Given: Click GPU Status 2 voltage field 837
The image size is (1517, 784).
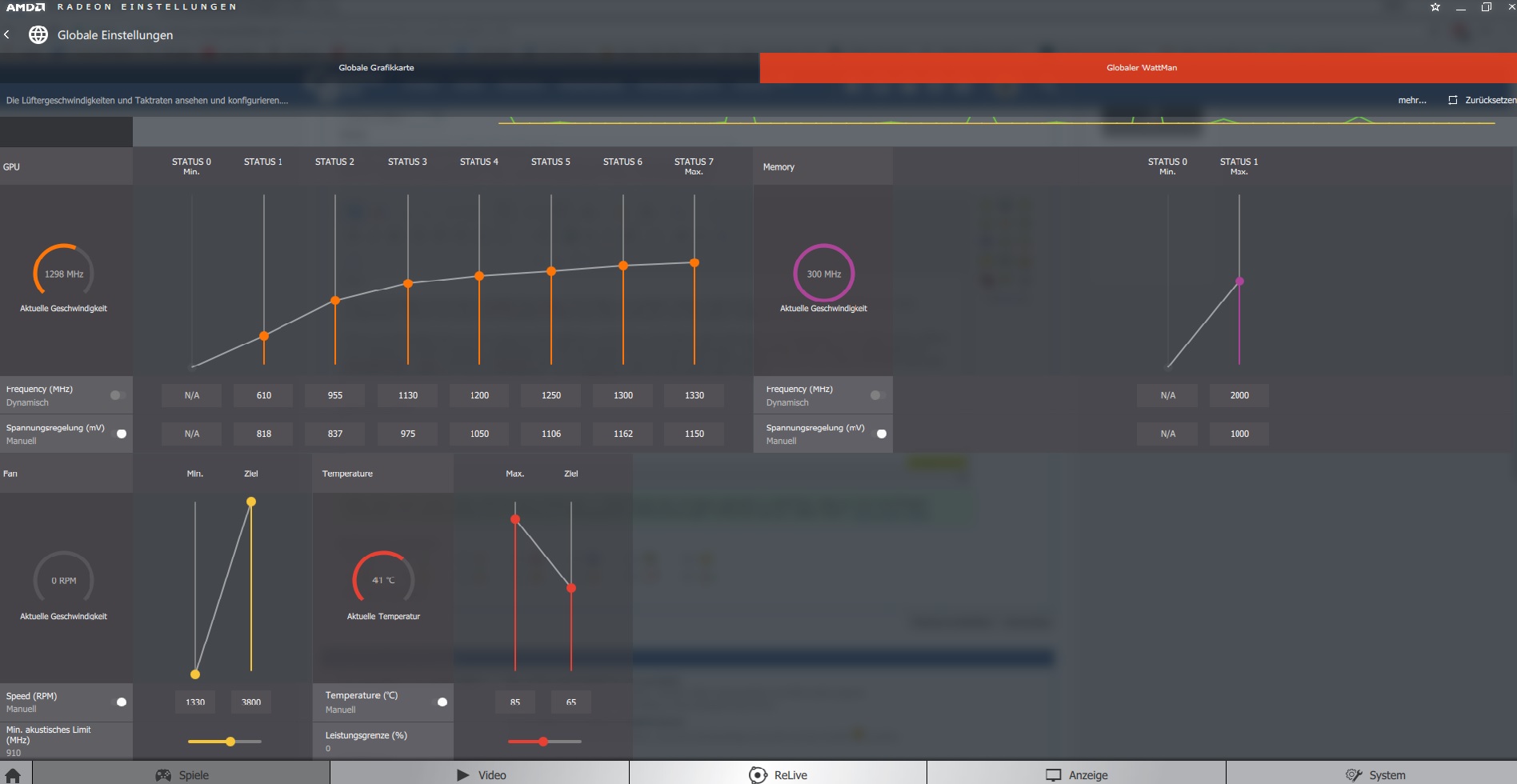Looking at the screenshot, I should (335, 434).
